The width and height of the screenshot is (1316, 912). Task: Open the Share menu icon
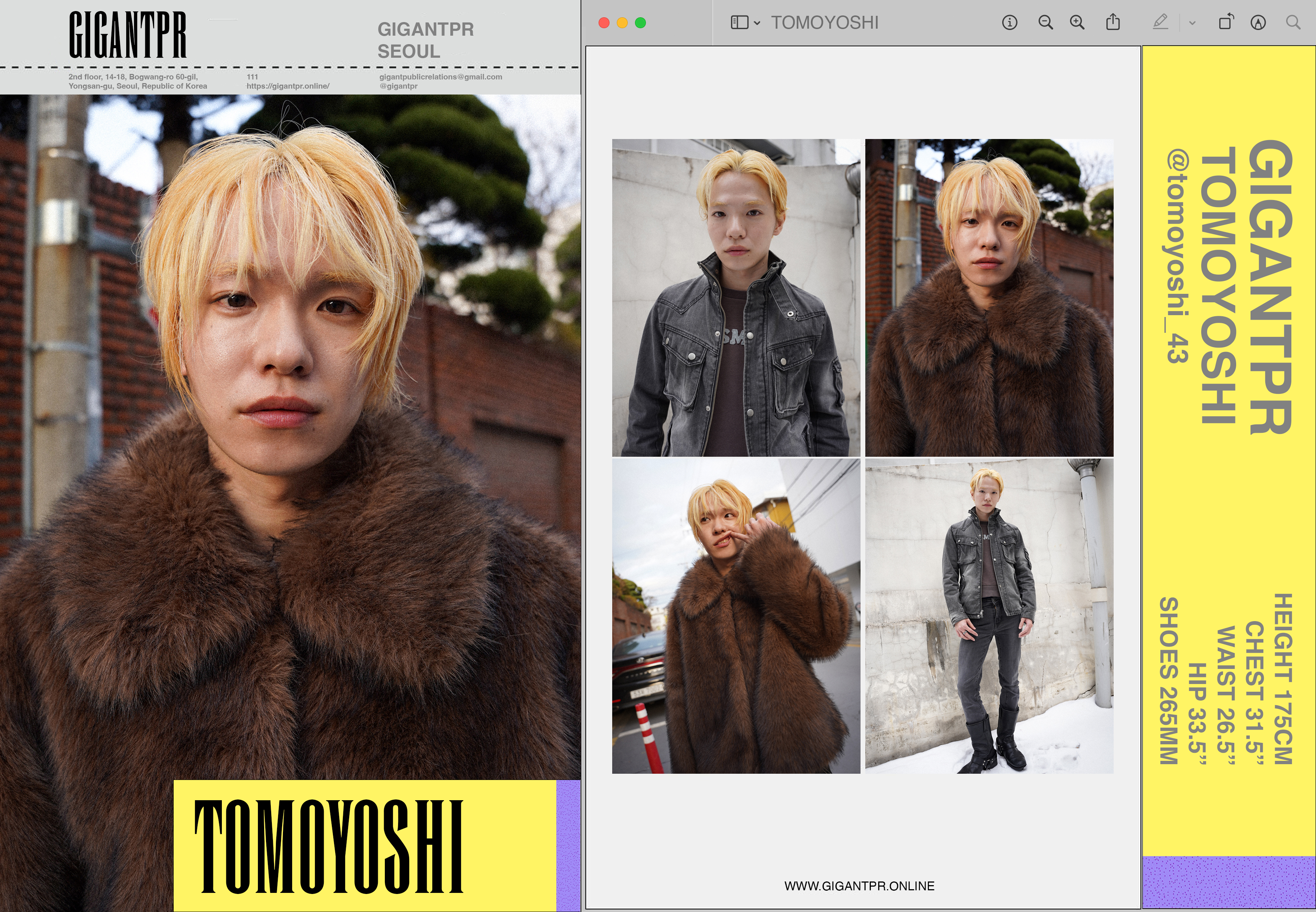[1113, 23]
